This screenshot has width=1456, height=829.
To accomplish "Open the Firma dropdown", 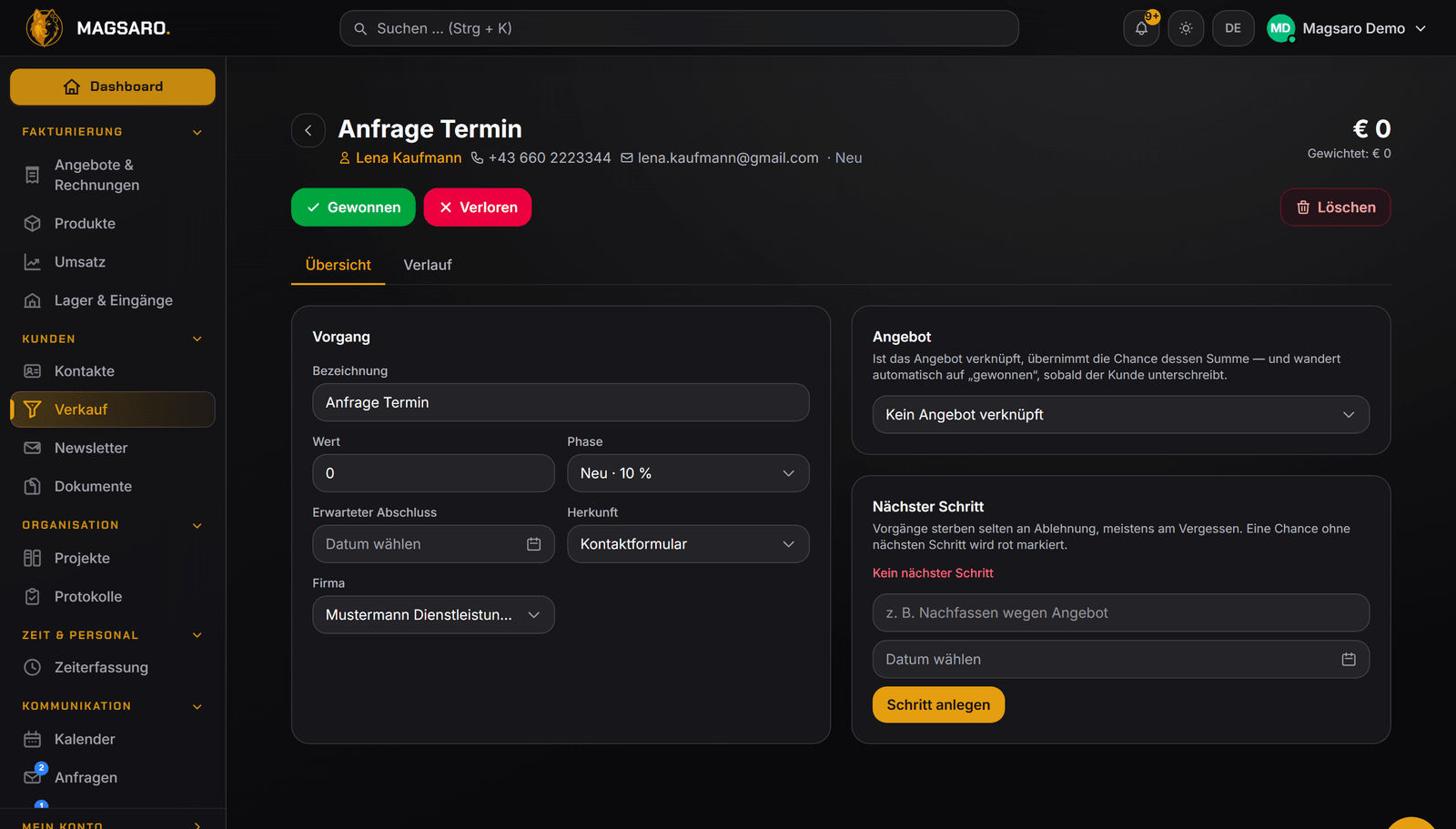I will (x=433, y=615).
